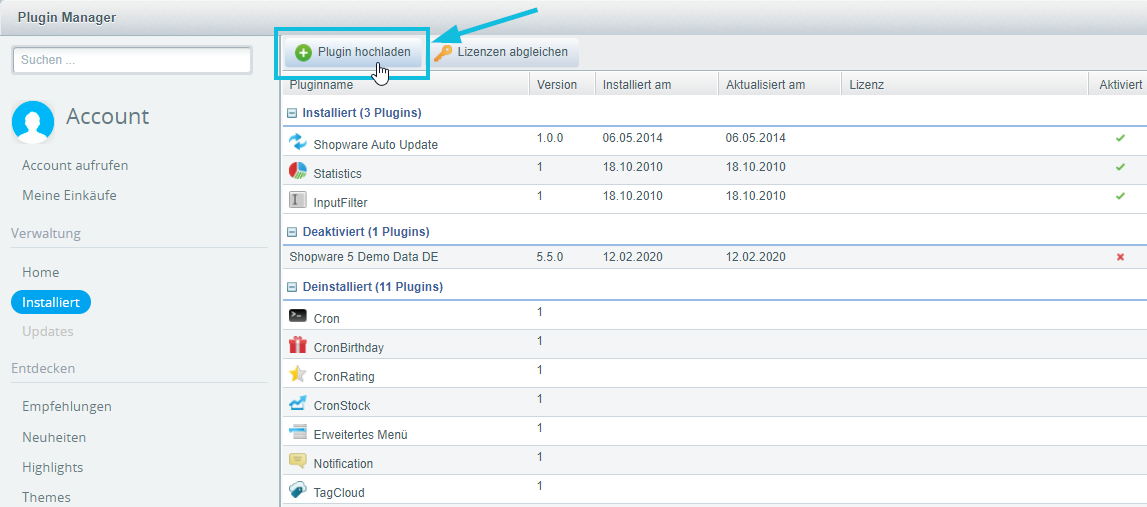Sort by the Lizenz column header
The width and height of the screenshot is (1147, 507).
[x=965, y=85]
